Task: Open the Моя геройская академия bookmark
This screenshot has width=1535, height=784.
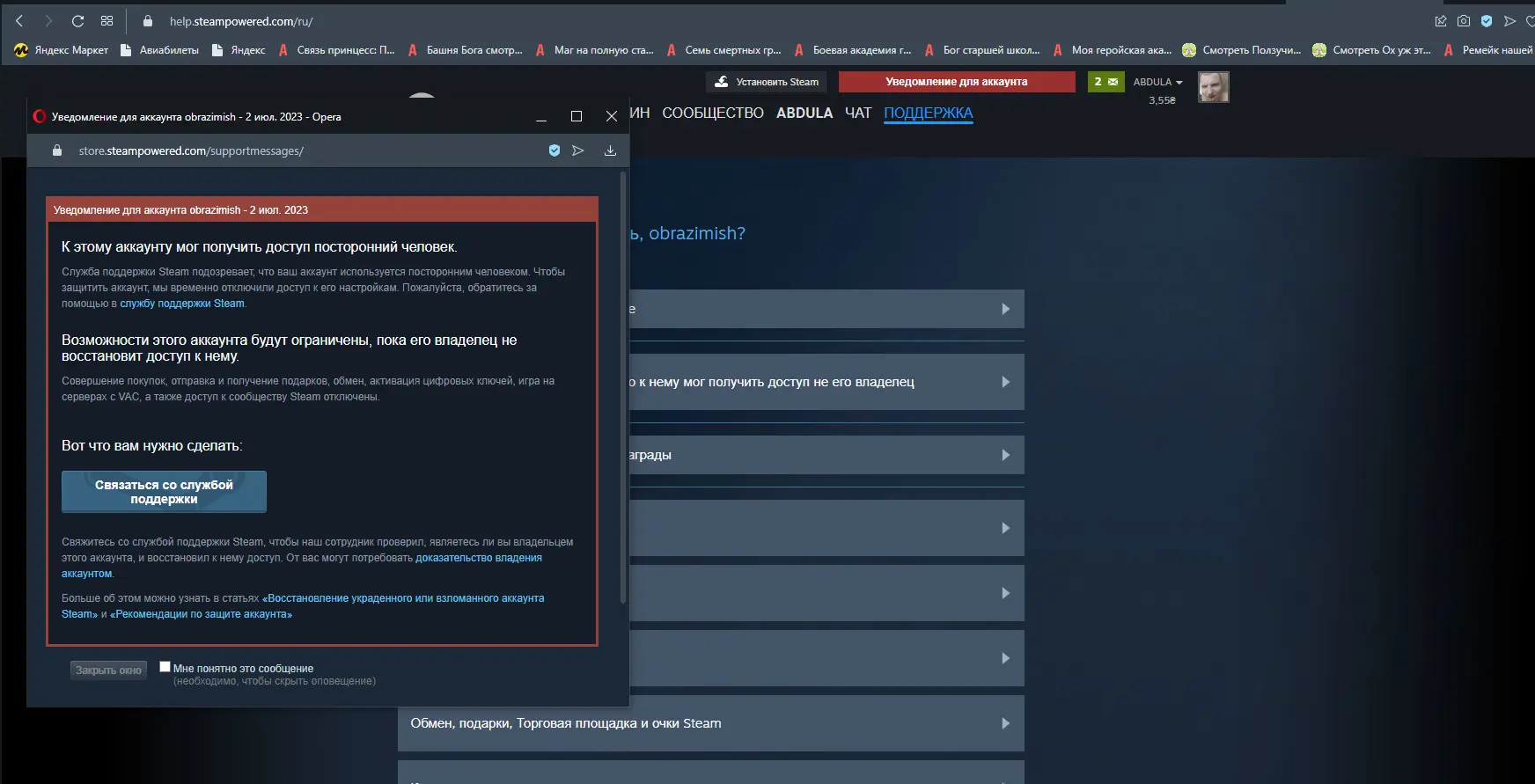Action: pos(1112,50)
